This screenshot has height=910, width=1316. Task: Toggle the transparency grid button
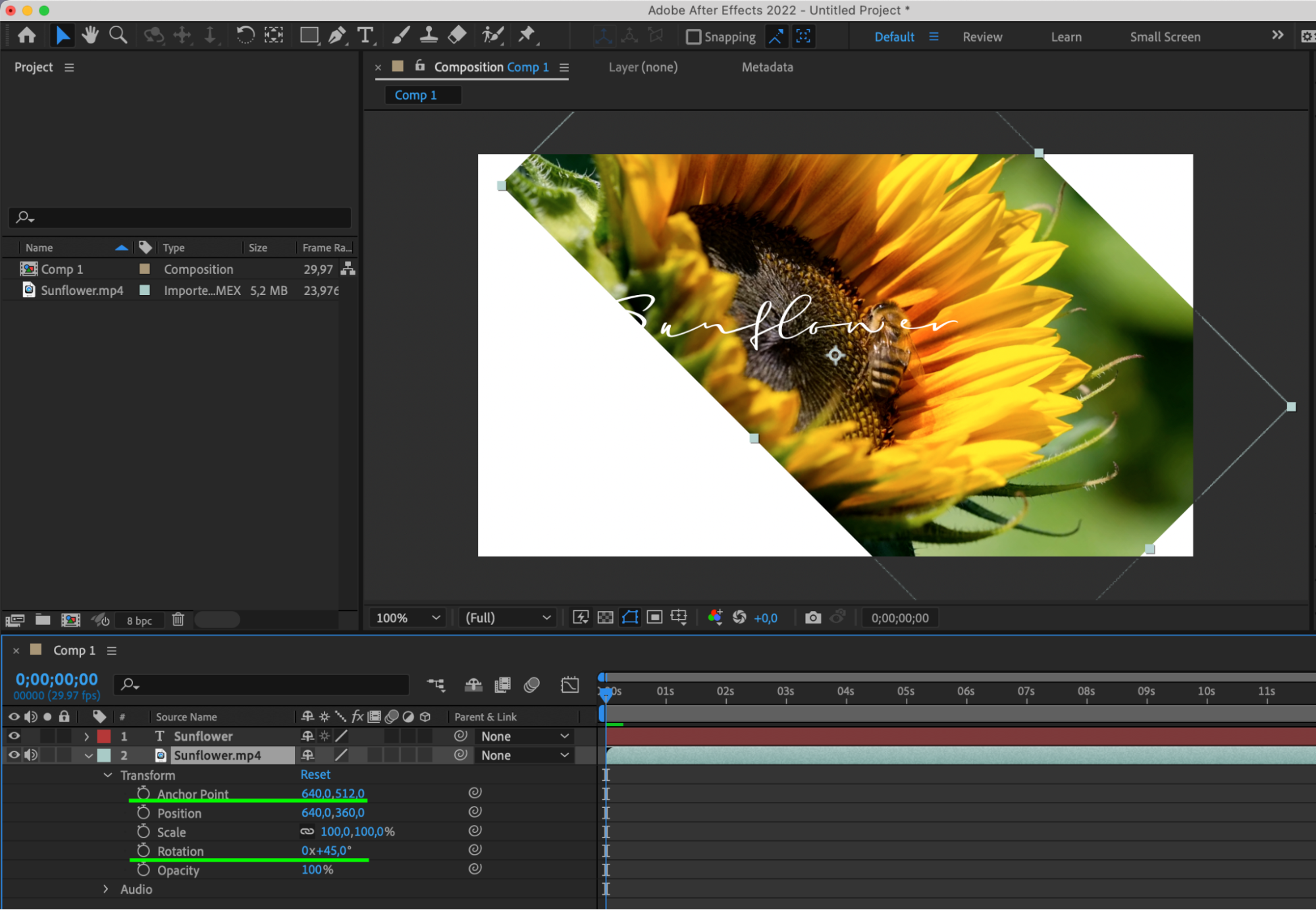pos(605,618)
